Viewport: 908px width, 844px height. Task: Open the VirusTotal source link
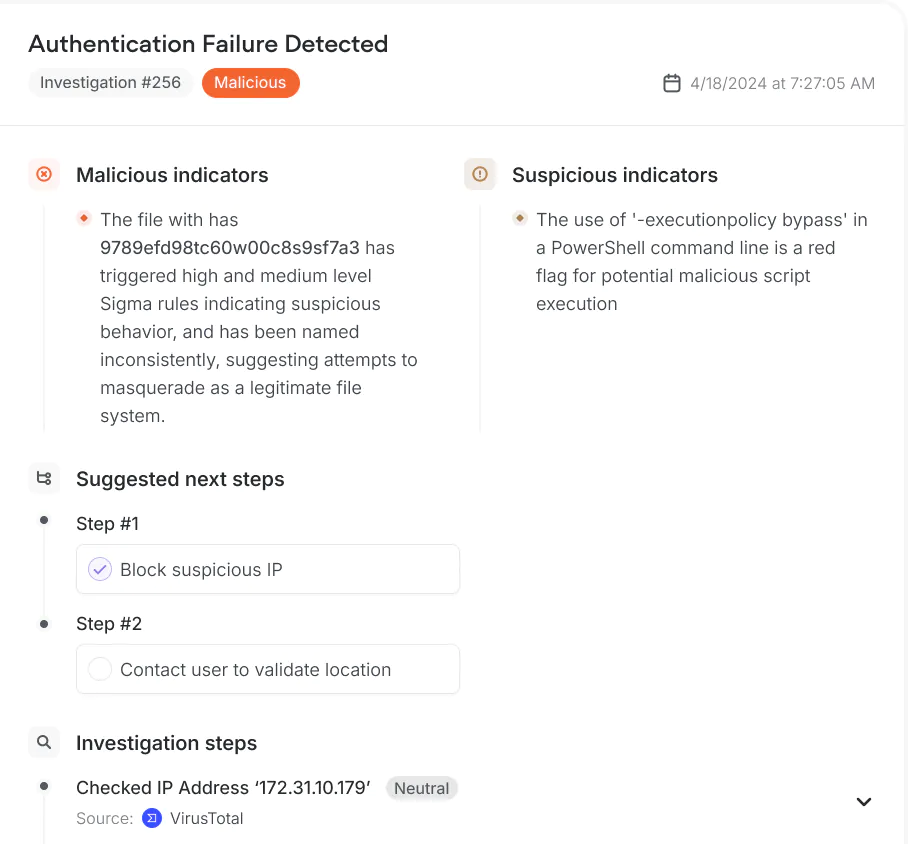[207, 818]
